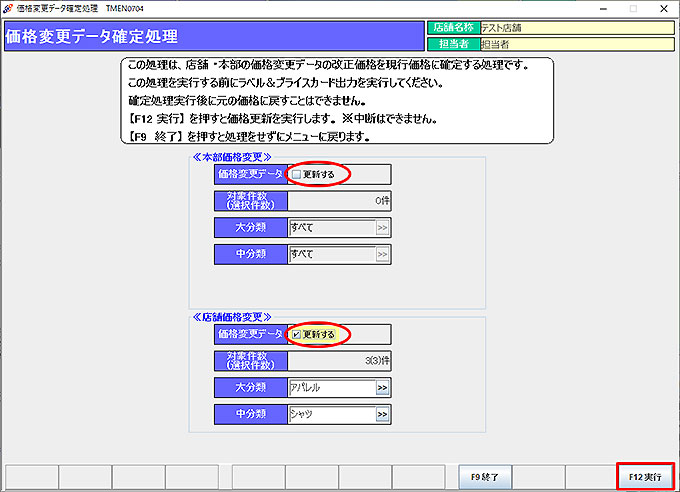Click the 中分類 field showing シャツ

point(332,414)
